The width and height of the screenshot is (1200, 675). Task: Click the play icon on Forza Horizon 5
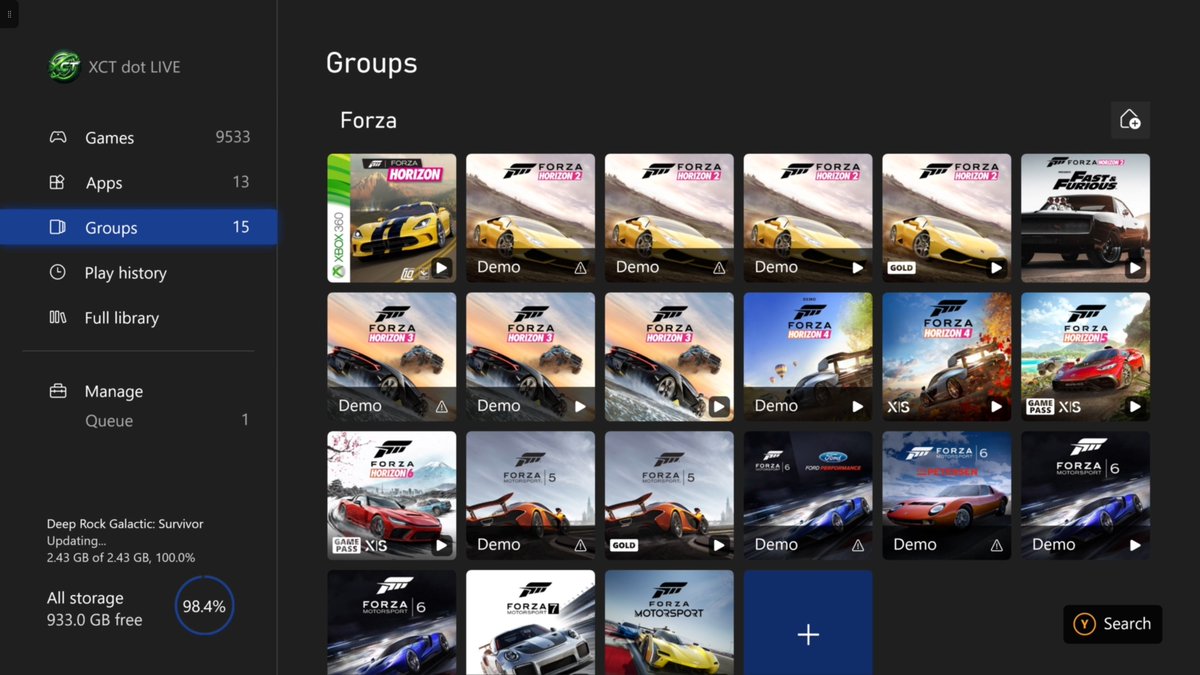click(1135, 406)
